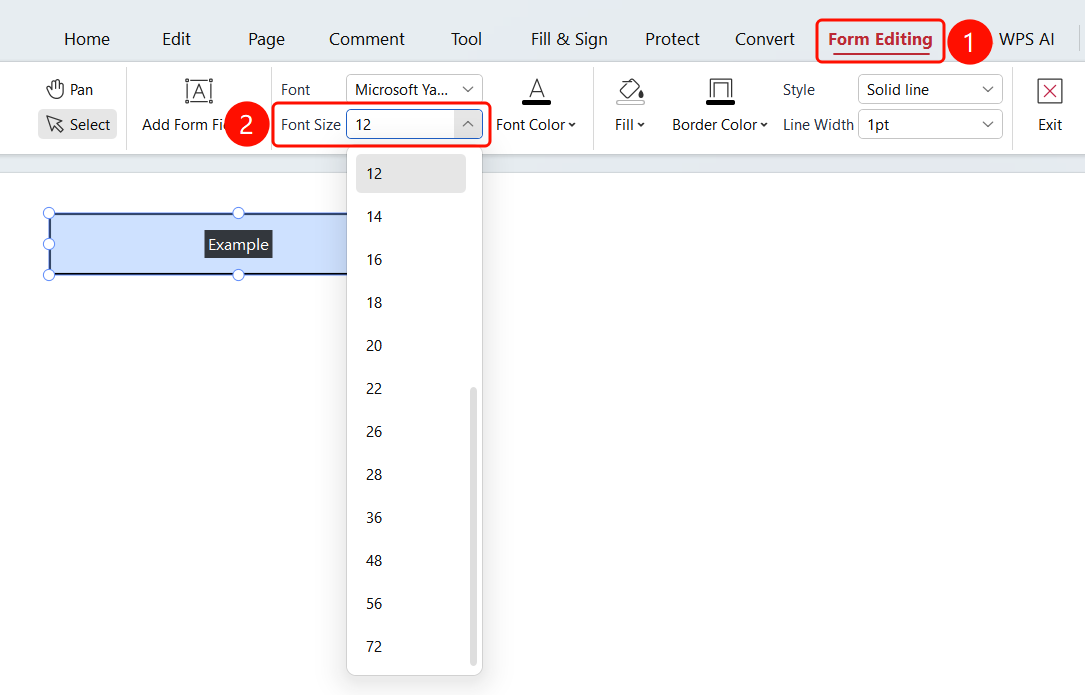1085x695 pixels.
Task: Open the Edit tab
Action: (176, 39)
